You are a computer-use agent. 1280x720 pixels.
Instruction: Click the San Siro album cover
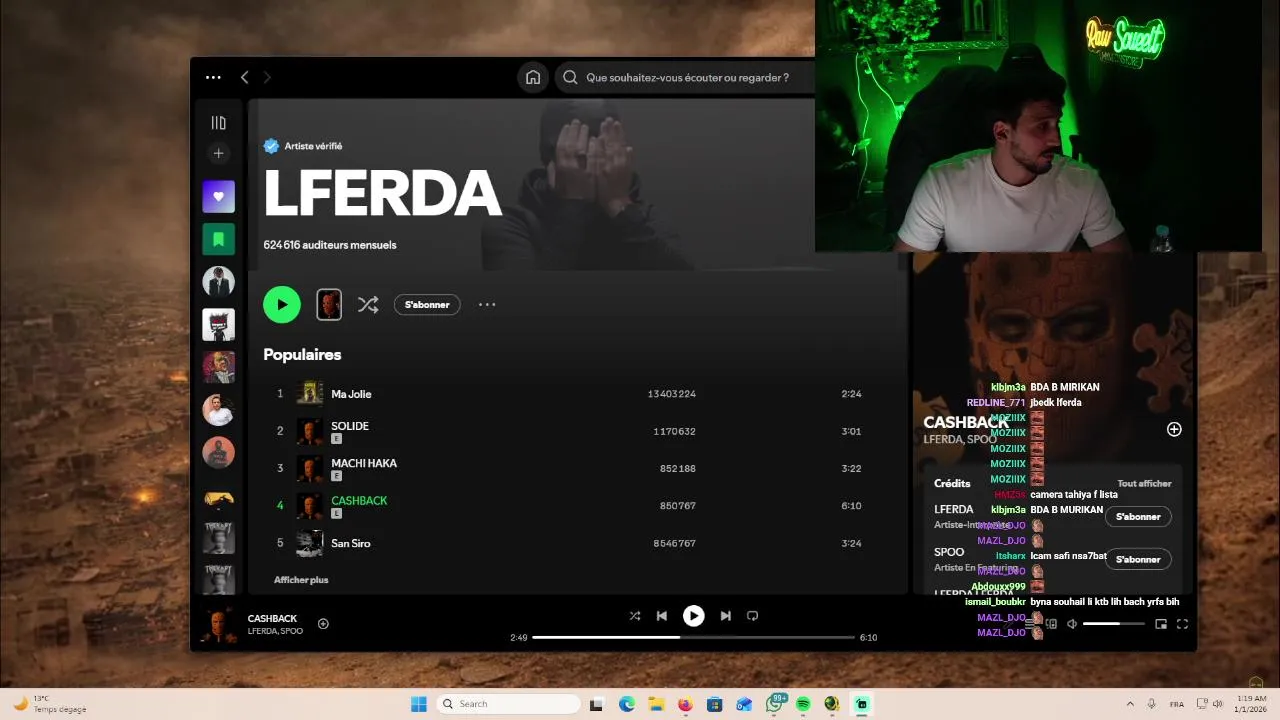point(310,543)
